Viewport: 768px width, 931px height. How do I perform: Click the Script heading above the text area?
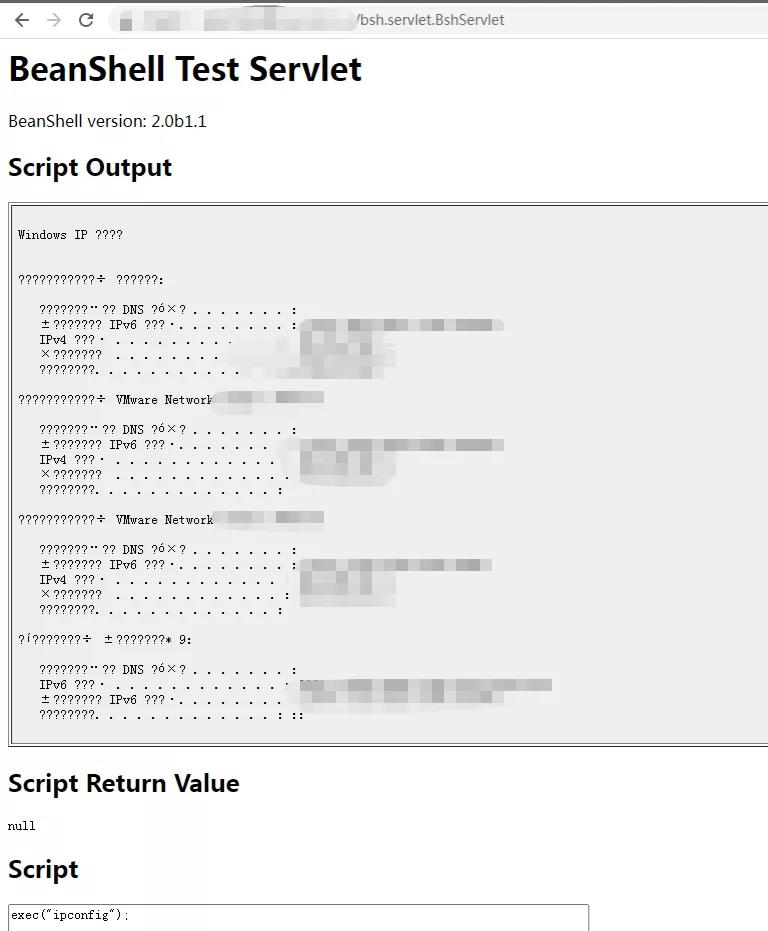tap(43, 869)
